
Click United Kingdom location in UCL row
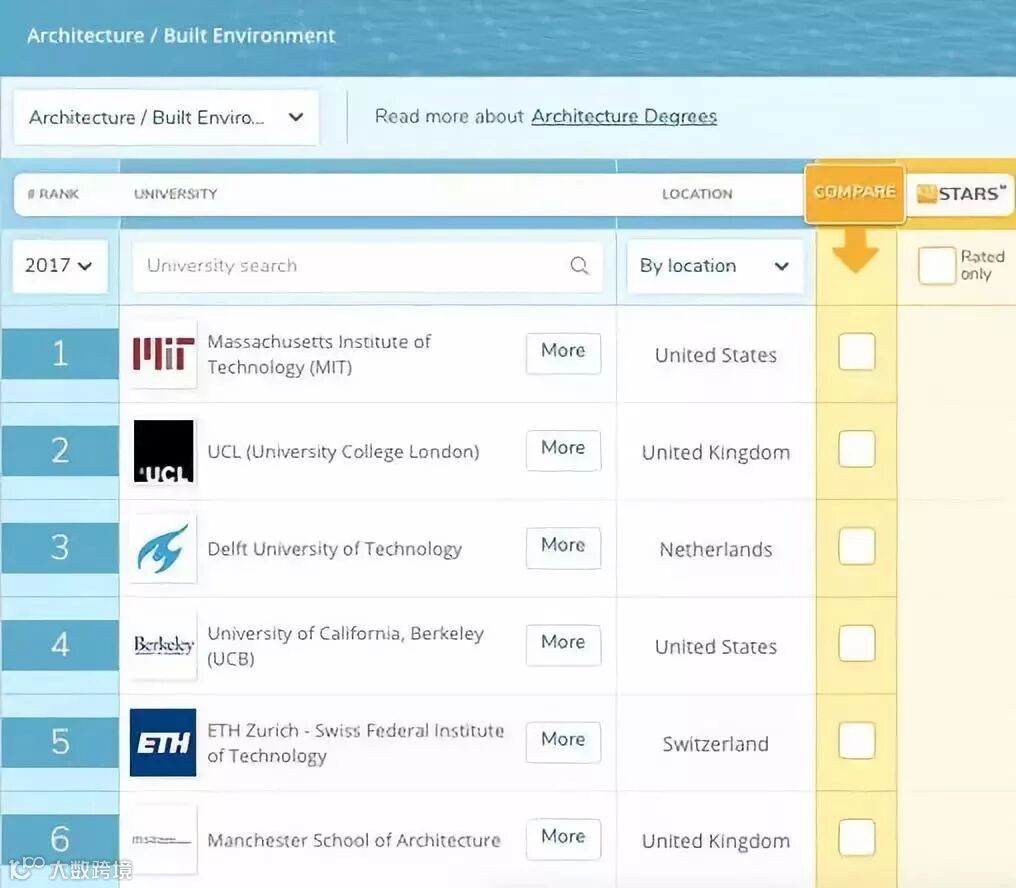click(715, 452)
